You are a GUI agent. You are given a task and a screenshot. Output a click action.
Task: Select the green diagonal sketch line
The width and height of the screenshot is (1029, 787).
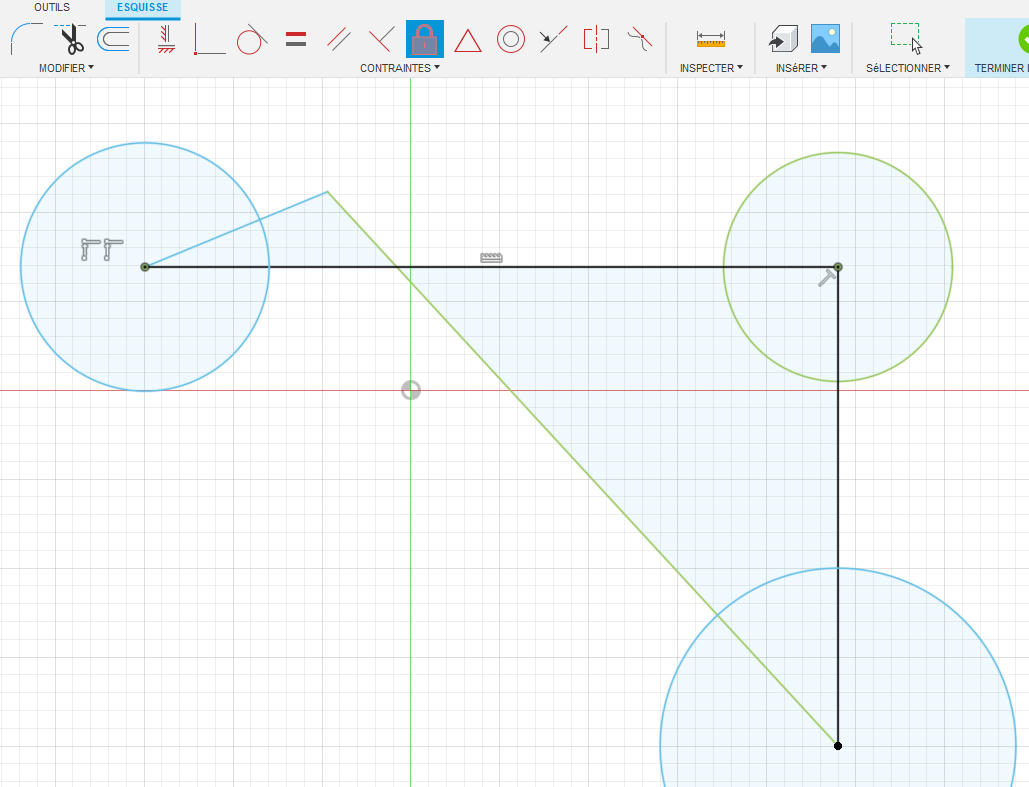[x=583, y=469]
